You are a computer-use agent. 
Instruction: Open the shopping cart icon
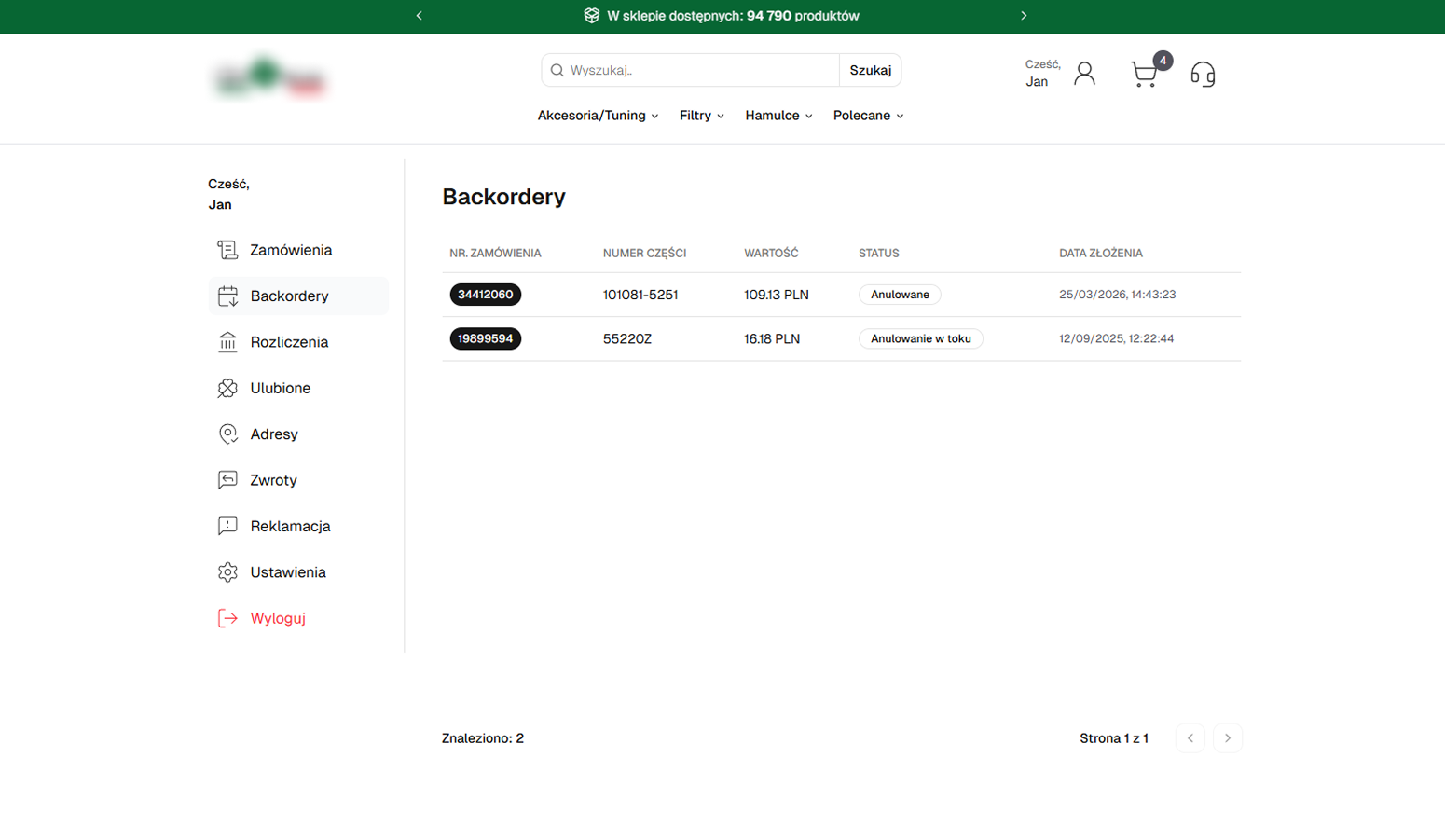pyautogui.click(x=1144, y=74)
